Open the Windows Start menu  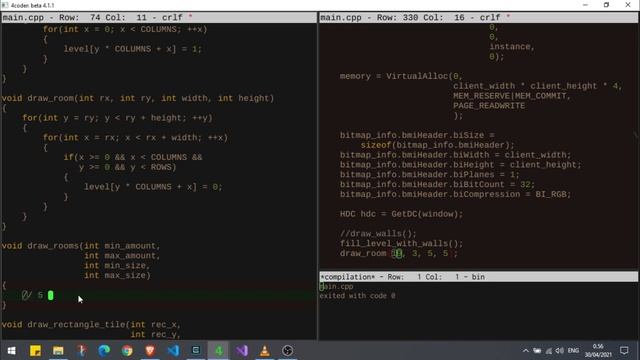(x=11, y=351)
